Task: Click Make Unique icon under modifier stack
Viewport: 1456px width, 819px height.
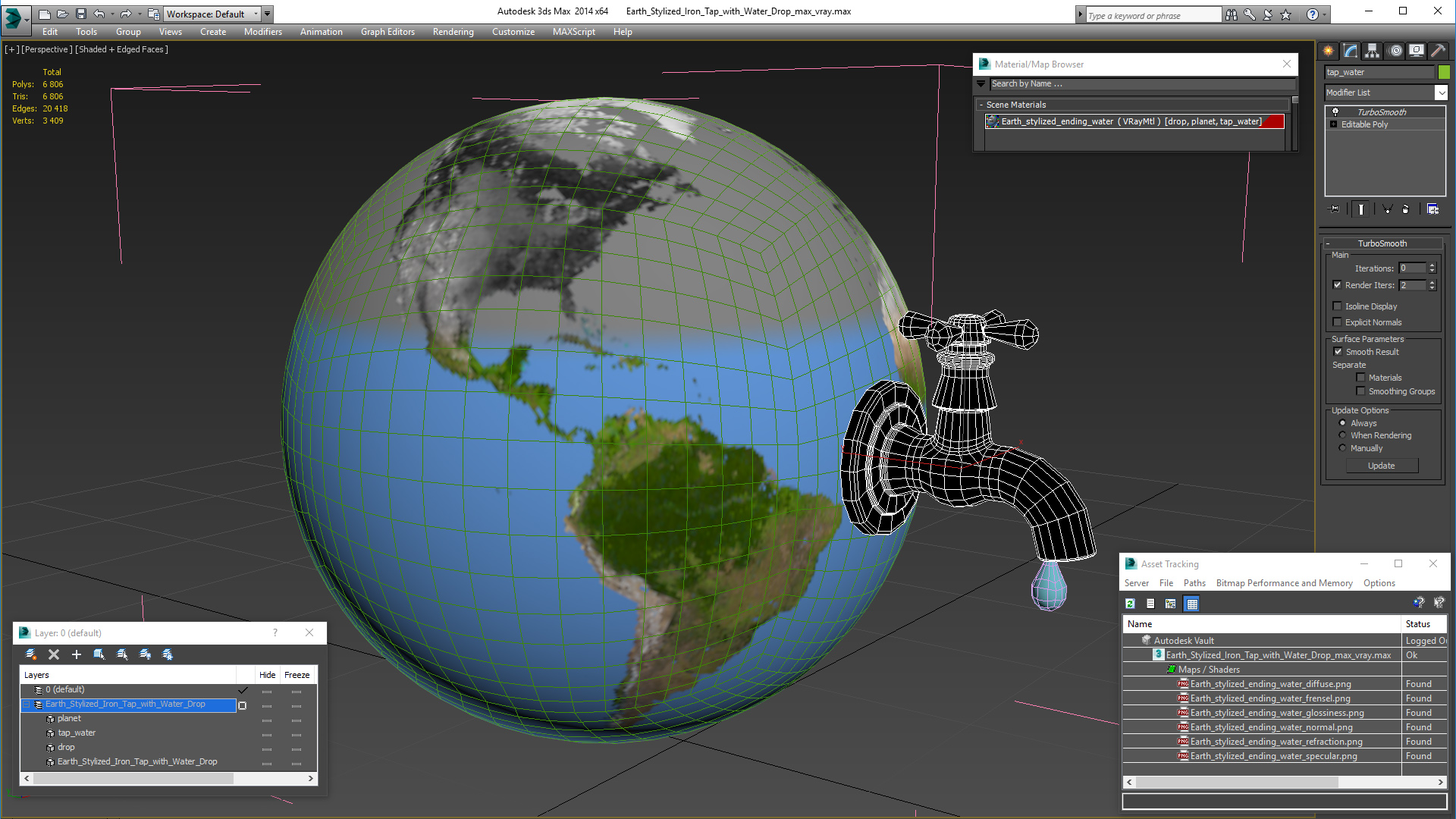Action: [1387, 209]
